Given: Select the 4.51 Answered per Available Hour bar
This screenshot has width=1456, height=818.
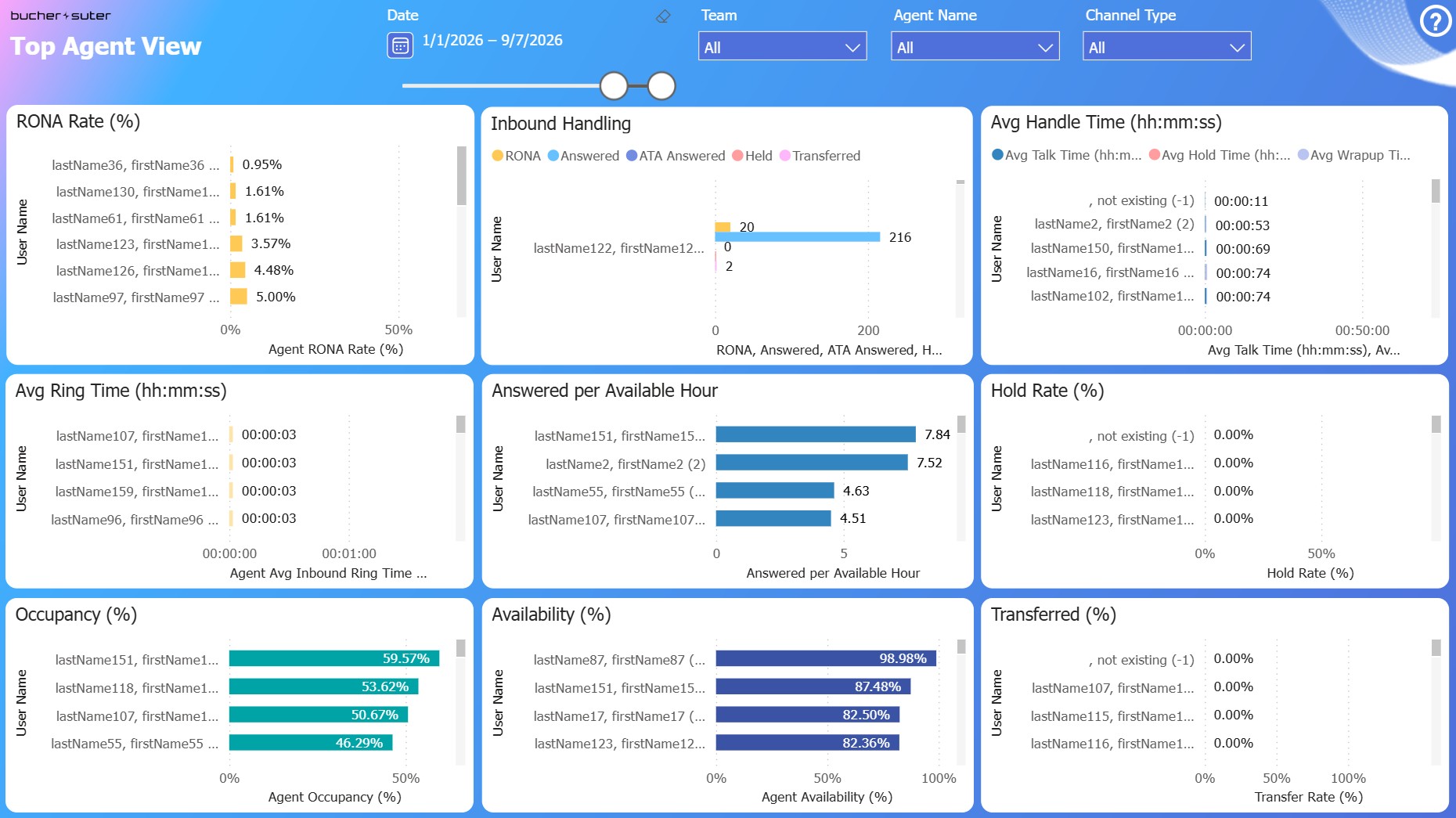Looking at the screenshot, I should (x=773, y=519).
